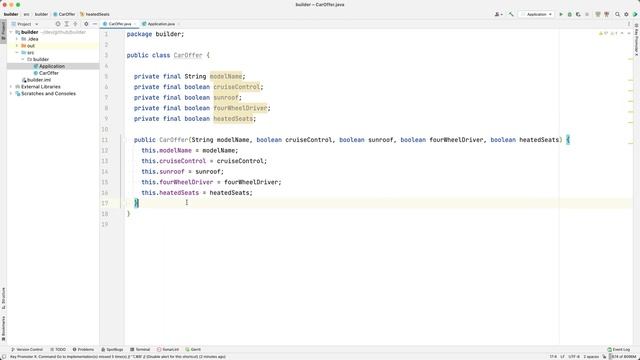This screenshot has width=640, height=360.
Task: Open the Event Log button
Action: click(x=619, y=350)
